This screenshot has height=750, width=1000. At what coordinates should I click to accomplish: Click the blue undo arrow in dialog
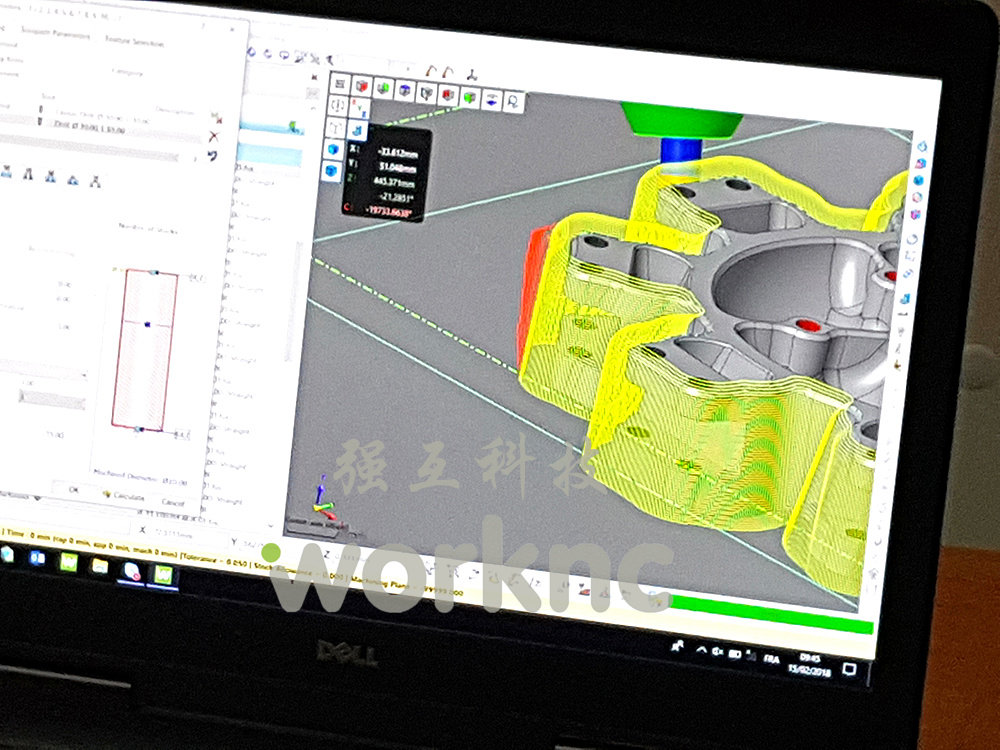[213, 156]
